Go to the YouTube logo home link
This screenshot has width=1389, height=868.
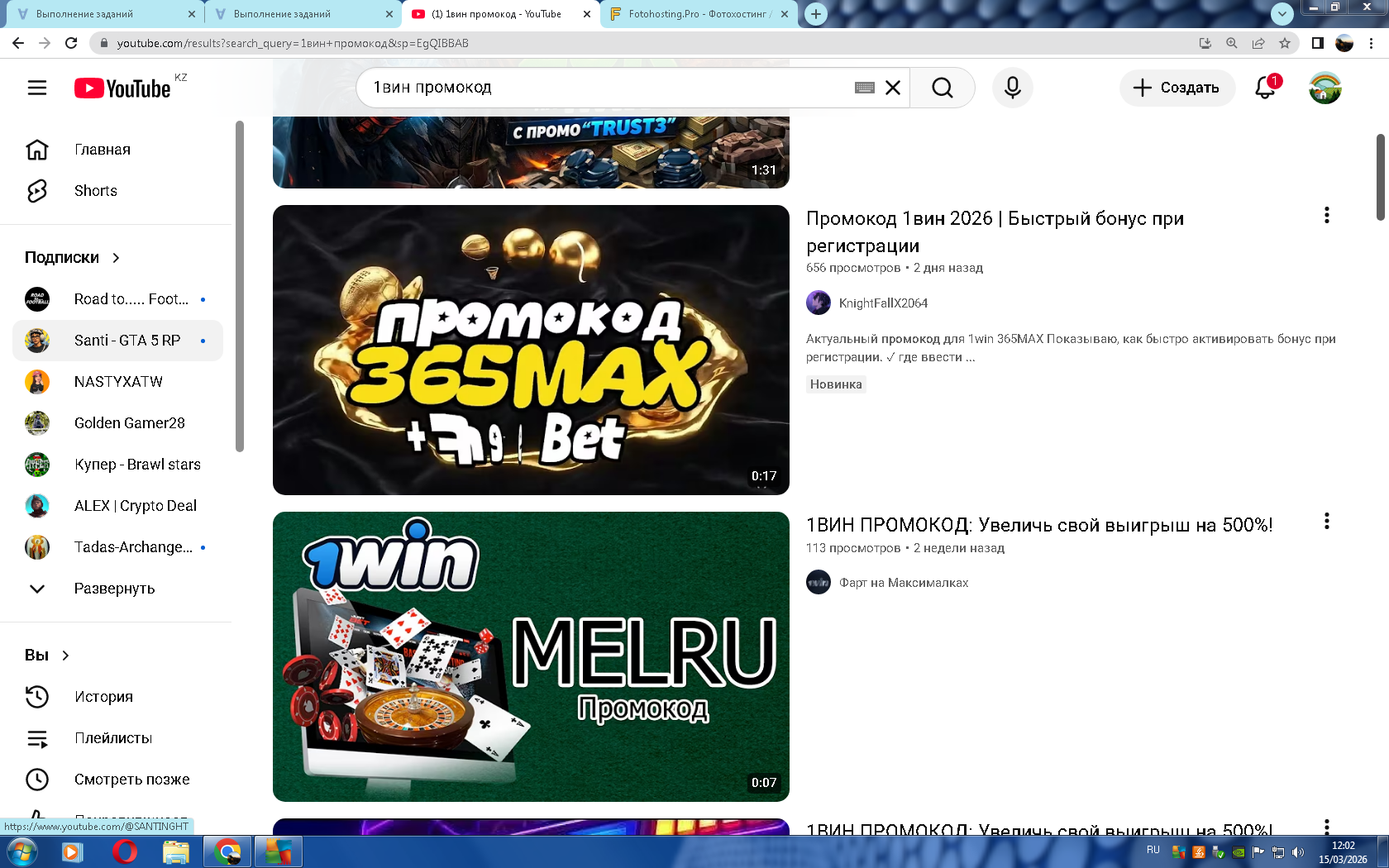(x=123, y=88)
